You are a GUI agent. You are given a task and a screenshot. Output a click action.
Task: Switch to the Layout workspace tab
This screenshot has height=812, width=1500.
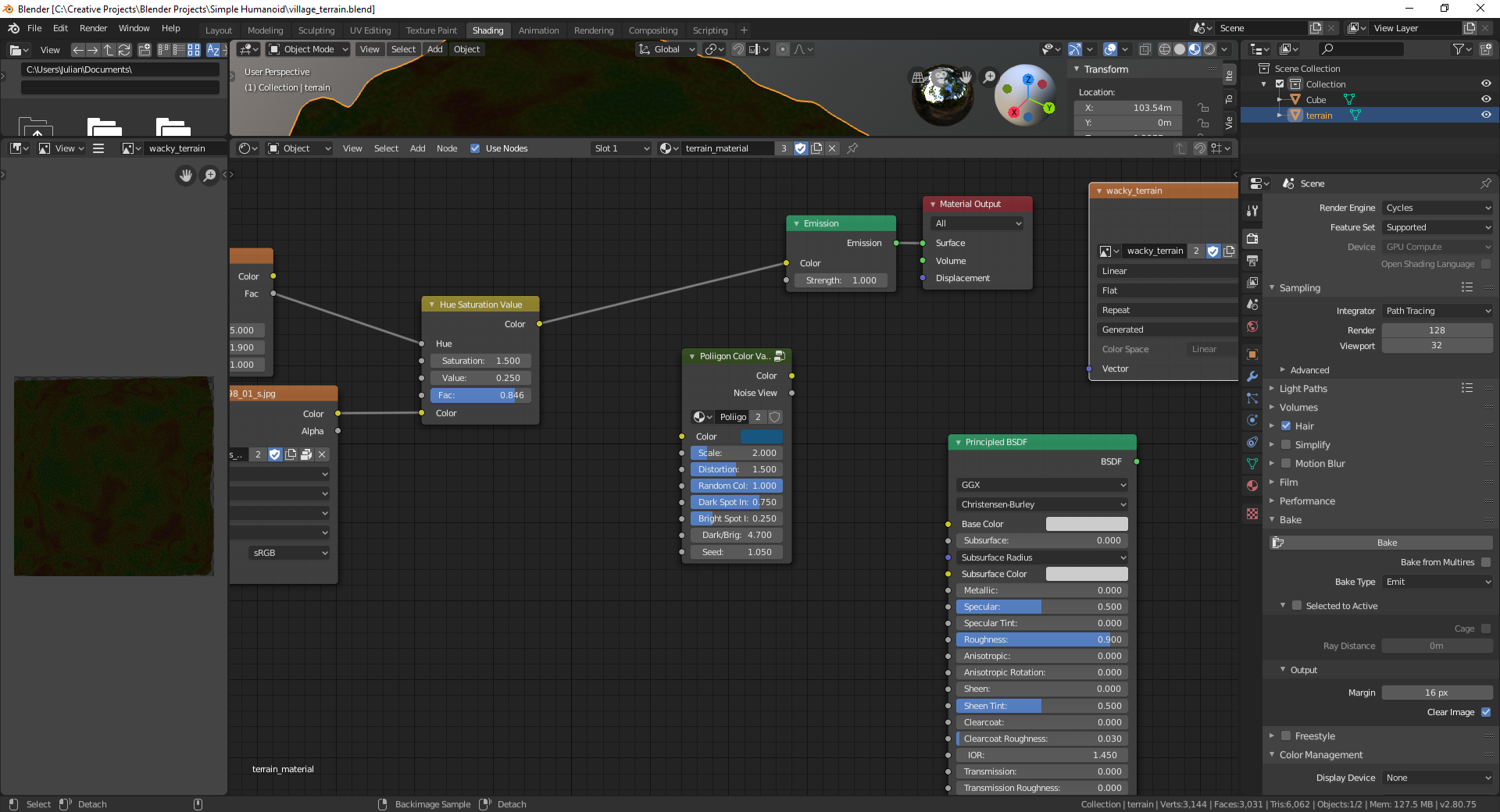[219, 30]
